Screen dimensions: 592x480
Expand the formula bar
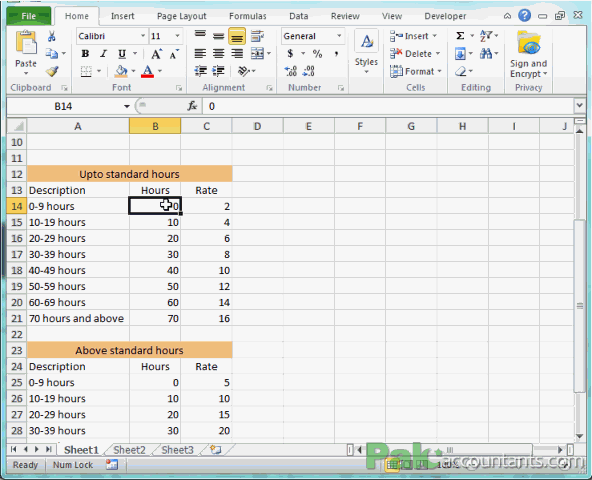pyautogui.click(x=580, y=106)
